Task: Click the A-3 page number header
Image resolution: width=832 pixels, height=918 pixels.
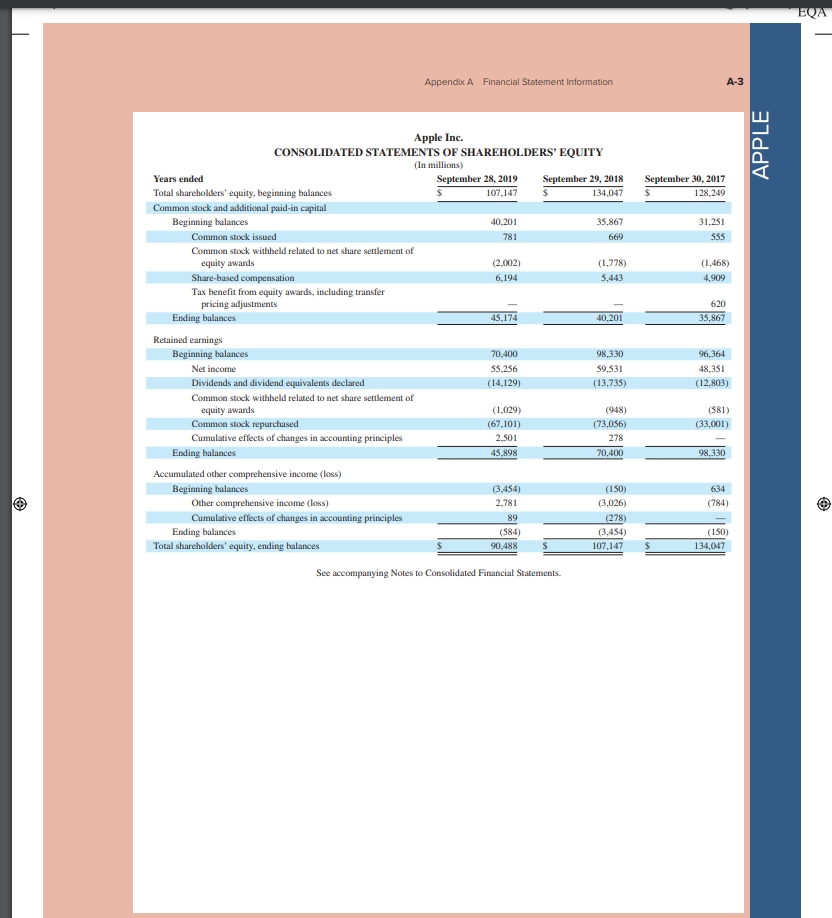Action: [737, 82]
